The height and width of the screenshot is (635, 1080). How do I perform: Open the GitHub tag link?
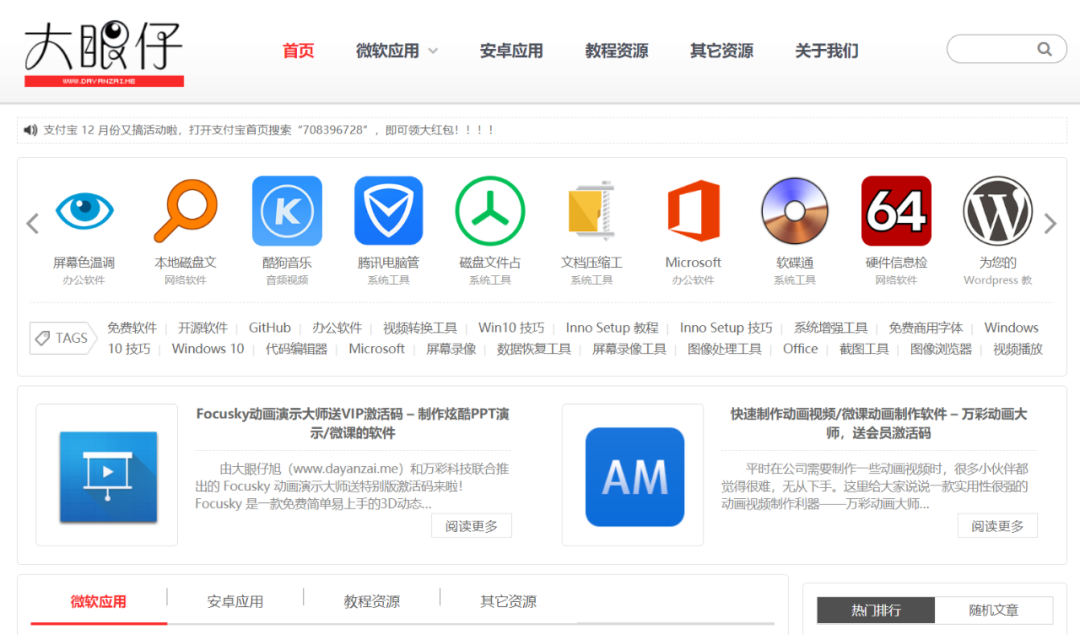tap(269, 327)
